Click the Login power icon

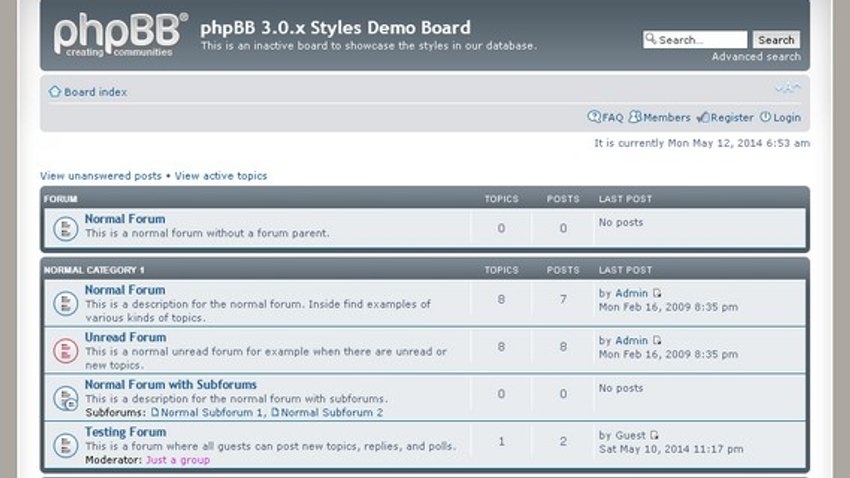765,117
